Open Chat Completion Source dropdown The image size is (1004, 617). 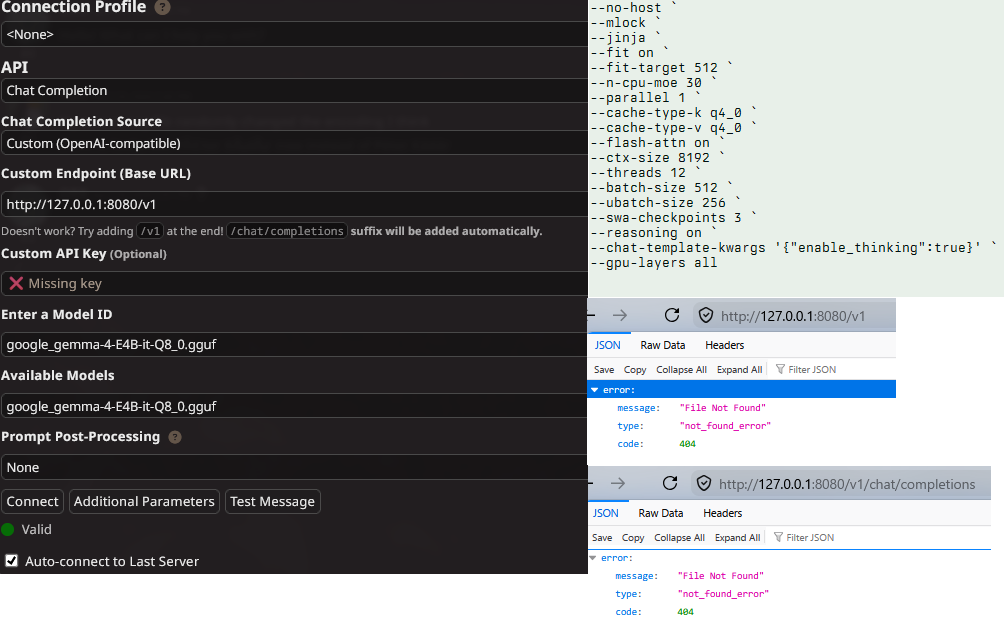(295, 143)
